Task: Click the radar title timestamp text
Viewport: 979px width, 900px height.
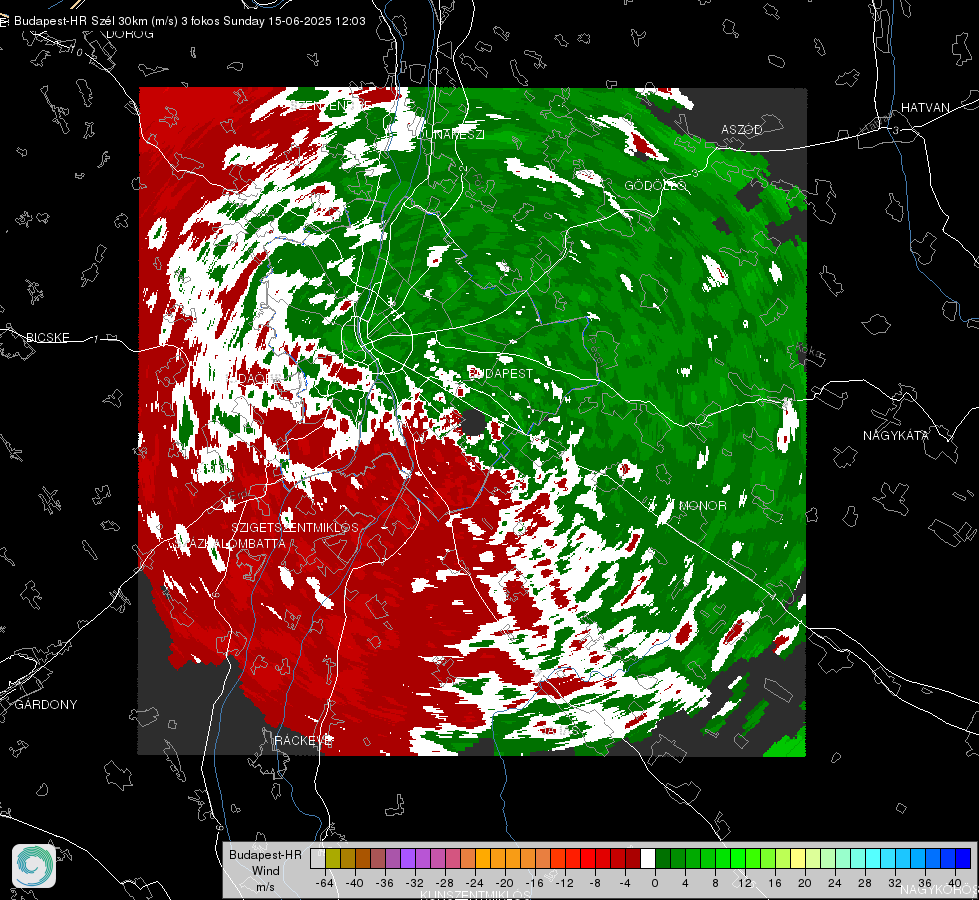Action: coord(295,20)
